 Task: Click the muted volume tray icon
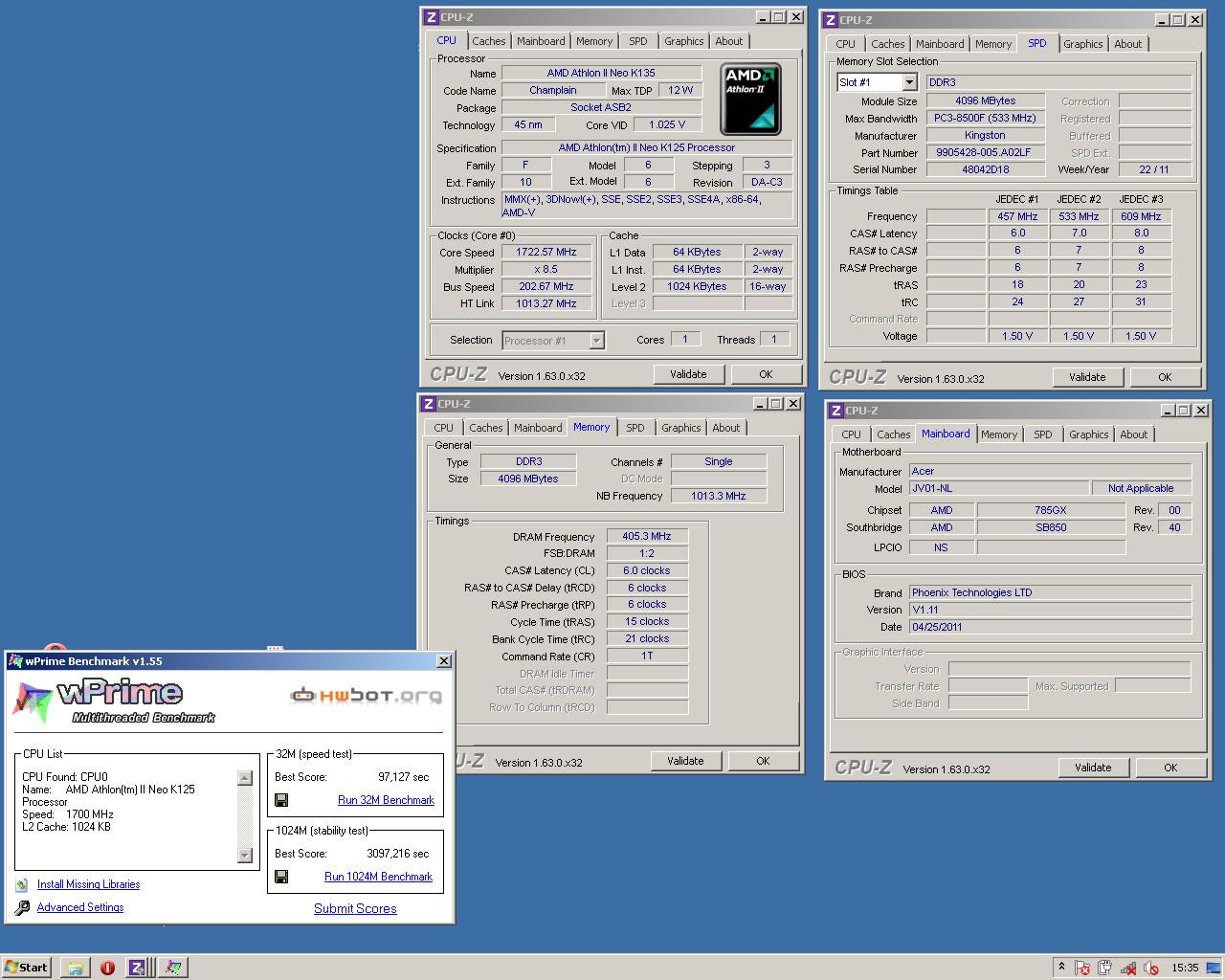[x=1151, y=968]
